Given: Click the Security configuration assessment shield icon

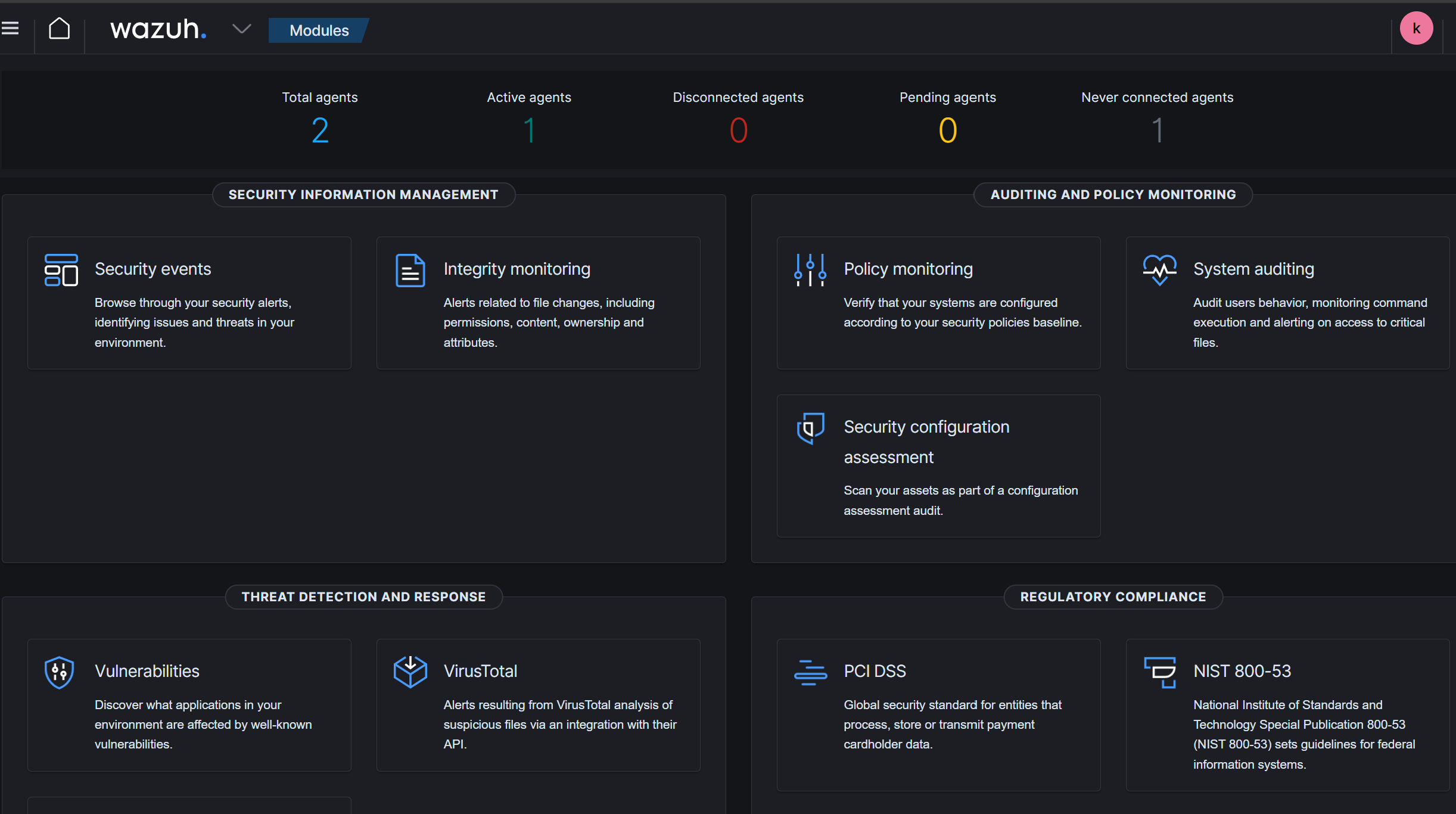Looking at the screenshot, I should tap(810, 428).
